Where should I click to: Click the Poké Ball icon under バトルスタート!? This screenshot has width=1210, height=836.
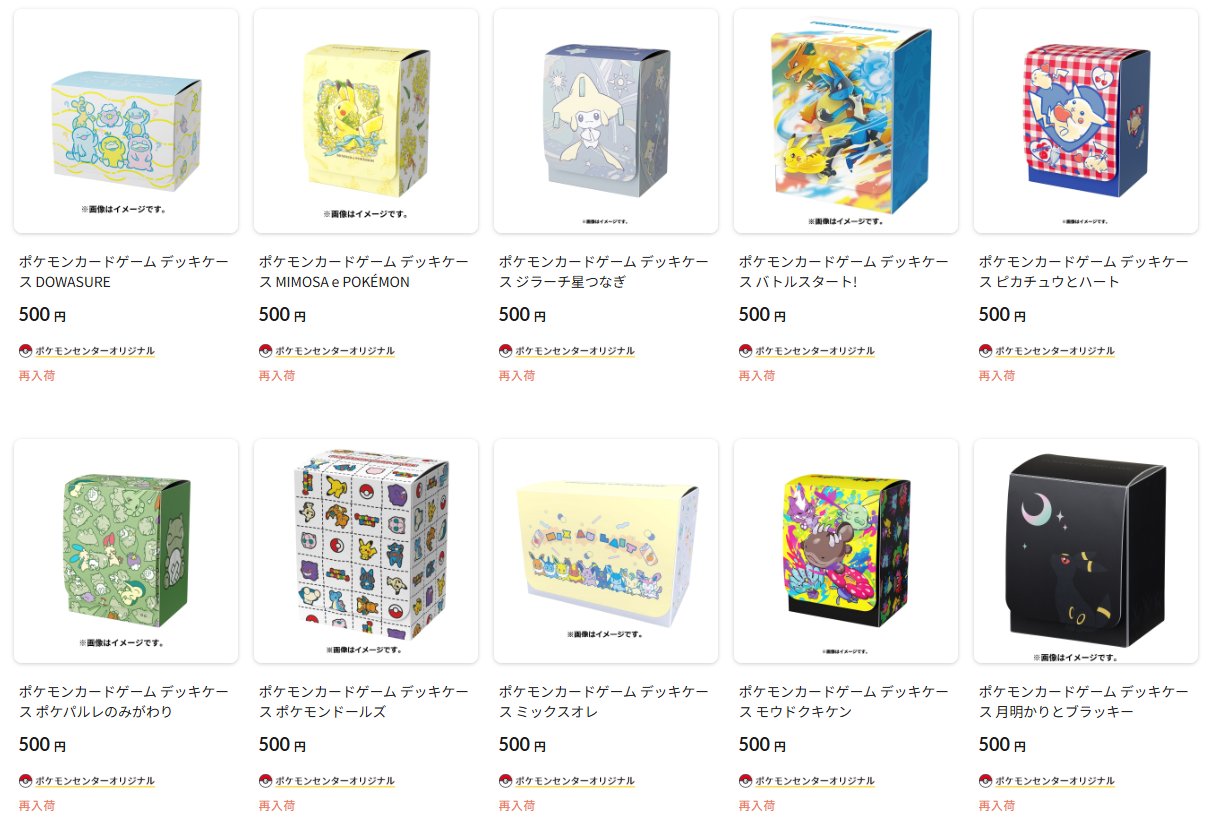click(x=745, y=351)
